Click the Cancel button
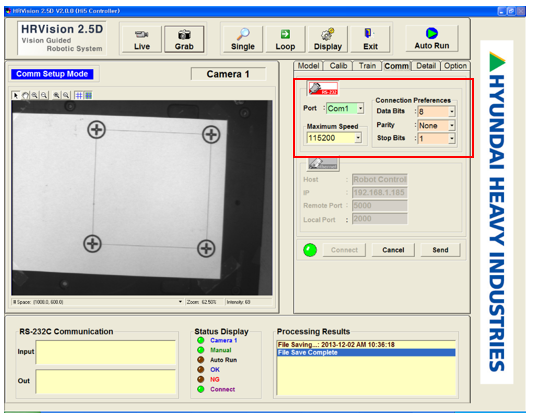This screenshot has height=419, width=534. [x=393, y=250]
